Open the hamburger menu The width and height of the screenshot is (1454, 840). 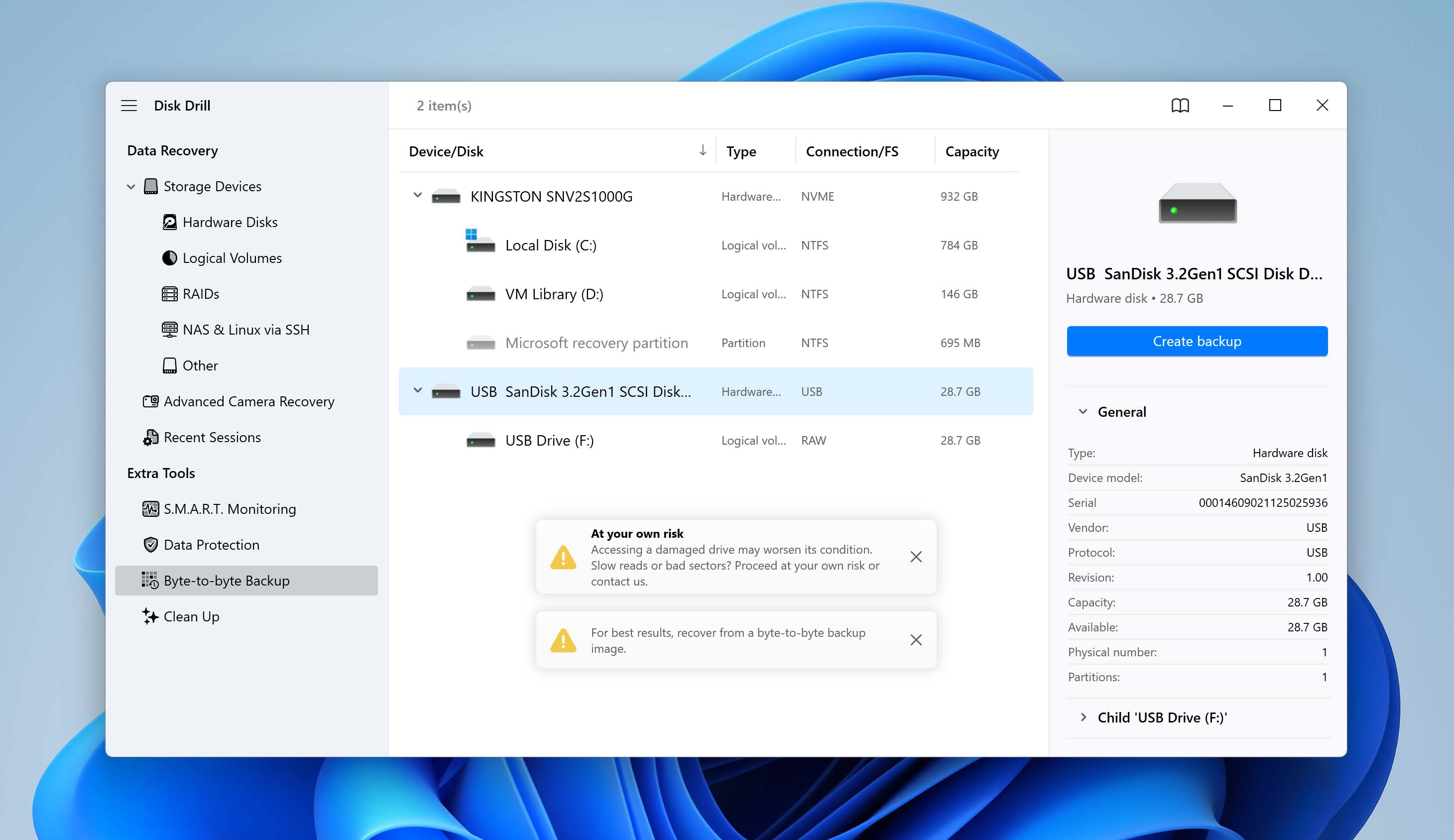click(x=128, y=105)
